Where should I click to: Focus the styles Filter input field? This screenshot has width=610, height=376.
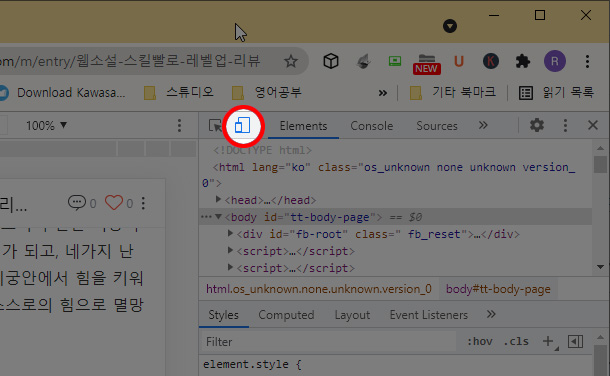point(328,342)
